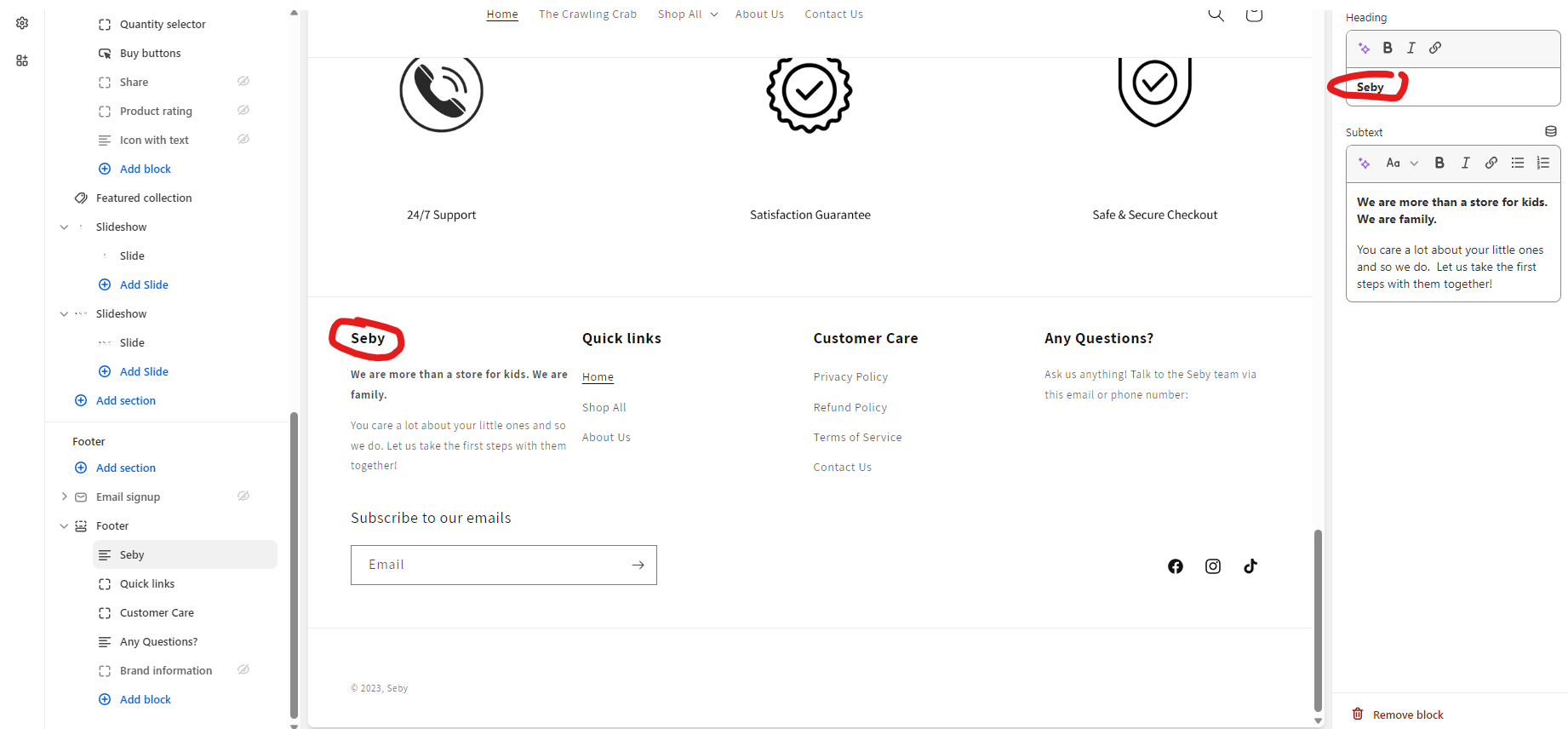Expand the Email signup section
The height and width of the screenshot is (729, 1568).
64,497
